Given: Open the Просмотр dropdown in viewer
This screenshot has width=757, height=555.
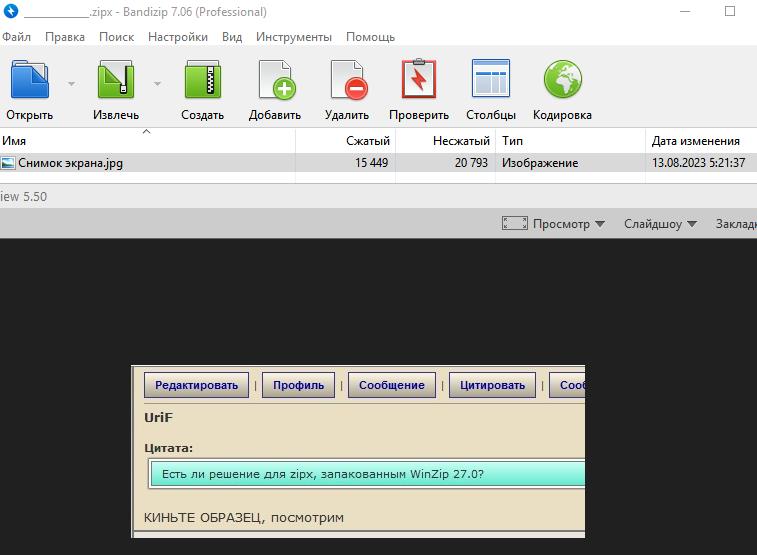Looking at the screenshot, I should coord(569,224).
